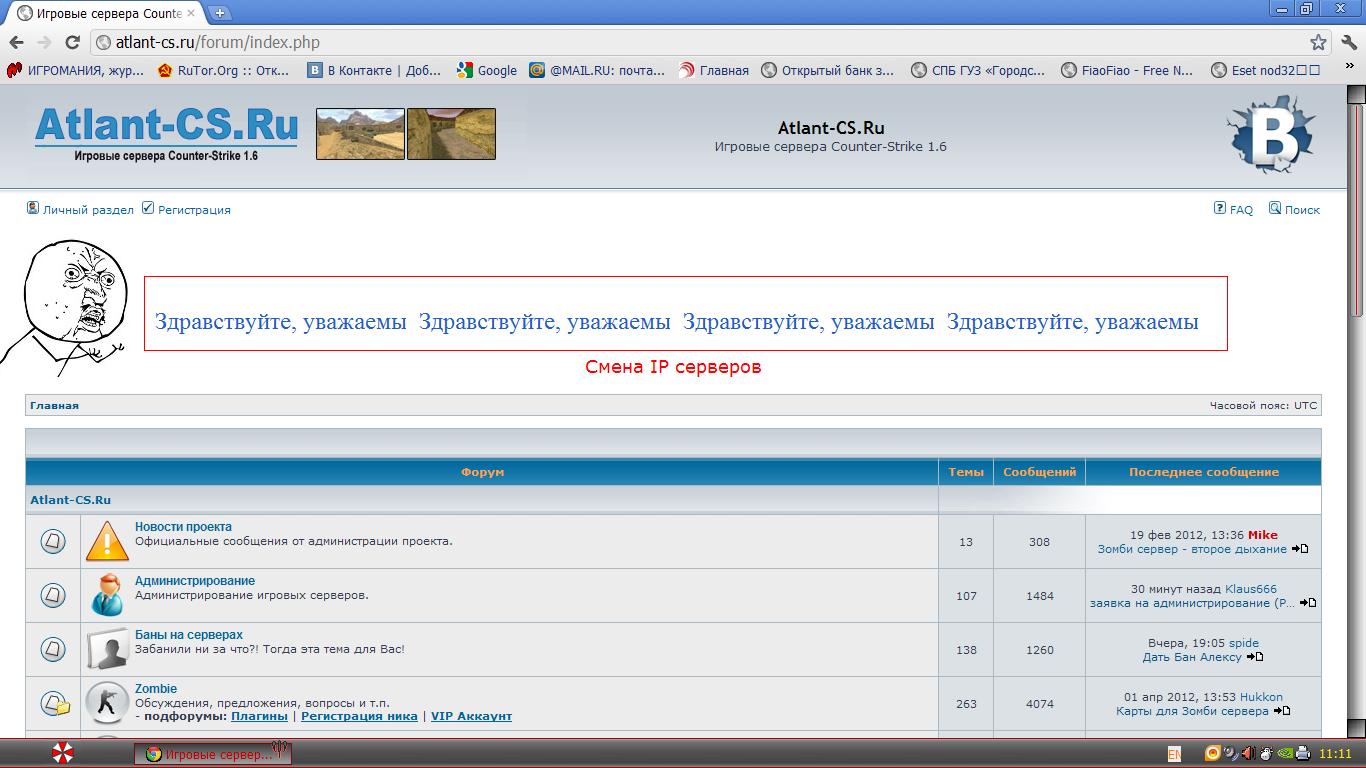Go to last post icon in Администрирование row
Screen dimensions: 1366x768
click(x=1308, y=603)
